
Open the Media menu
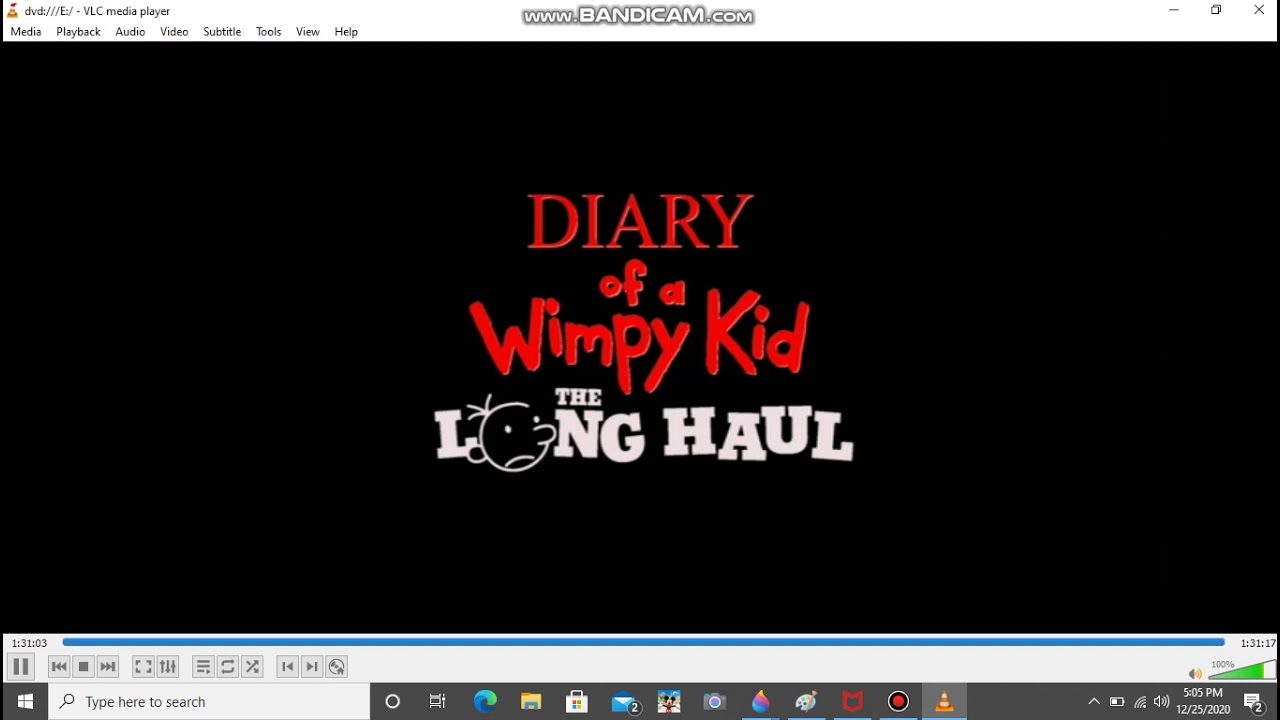(26, 32)
